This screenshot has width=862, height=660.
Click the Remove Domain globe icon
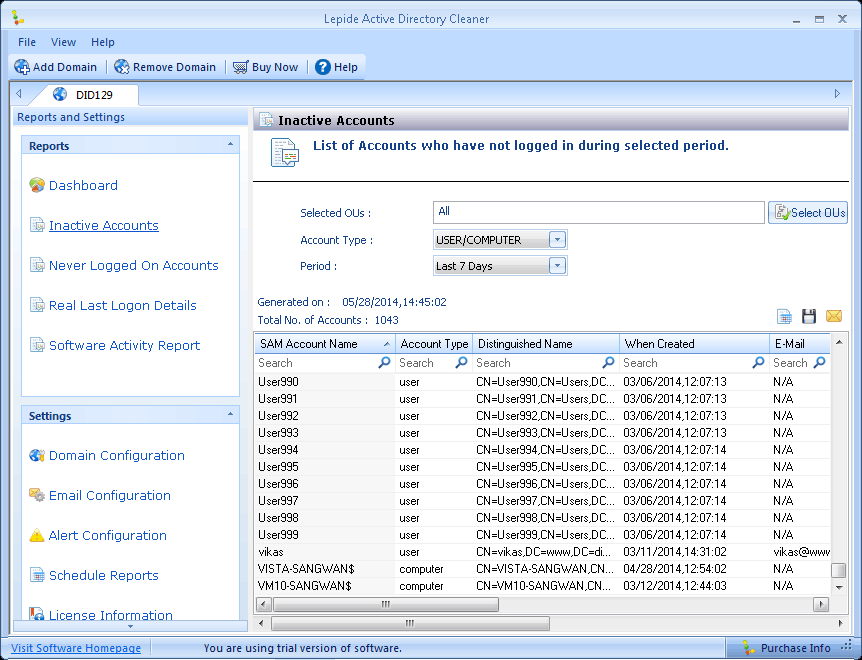click(121, 67)
